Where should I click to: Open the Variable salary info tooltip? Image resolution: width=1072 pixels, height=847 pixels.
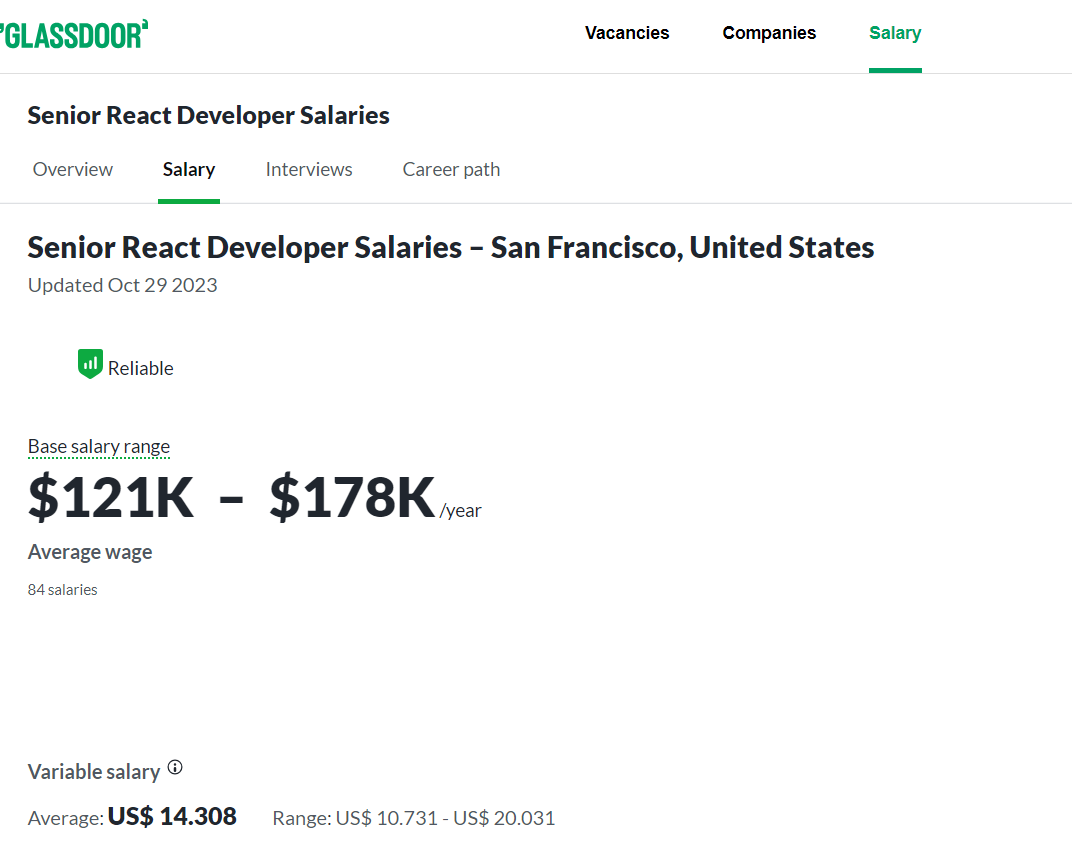(x=175, y=766)
